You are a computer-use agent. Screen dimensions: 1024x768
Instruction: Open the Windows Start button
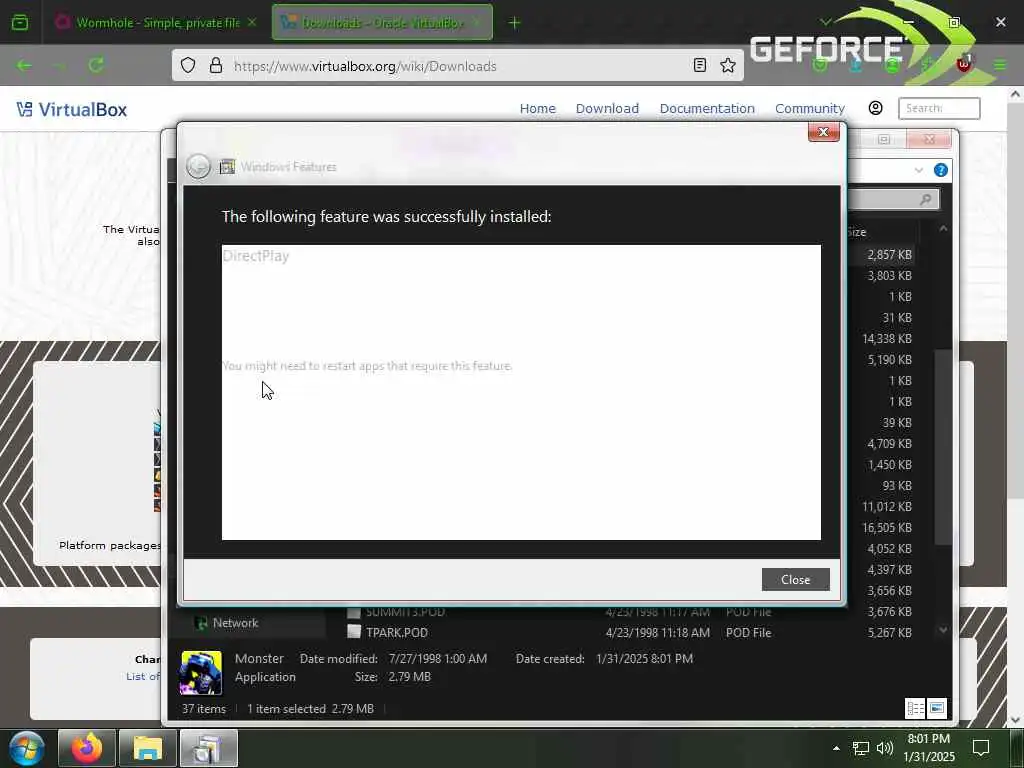[x=26, y=748]
